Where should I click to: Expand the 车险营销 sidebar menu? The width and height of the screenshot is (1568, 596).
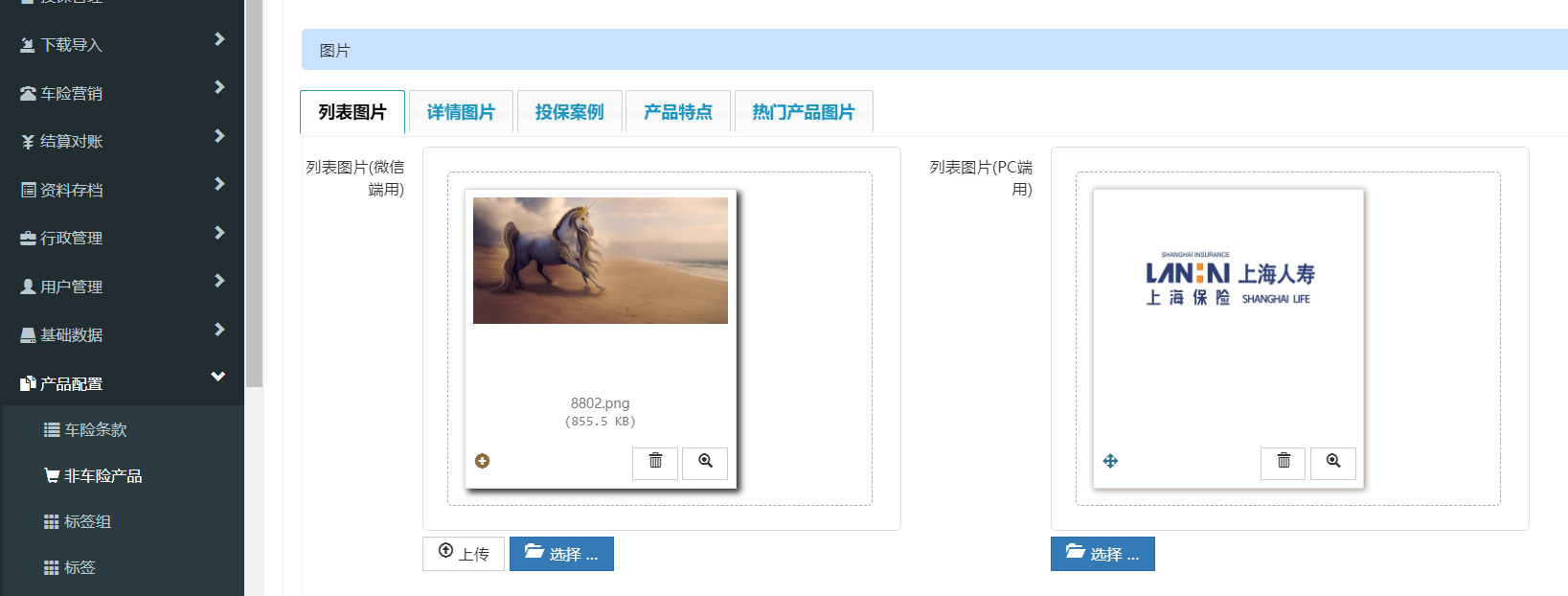point(123,93)
